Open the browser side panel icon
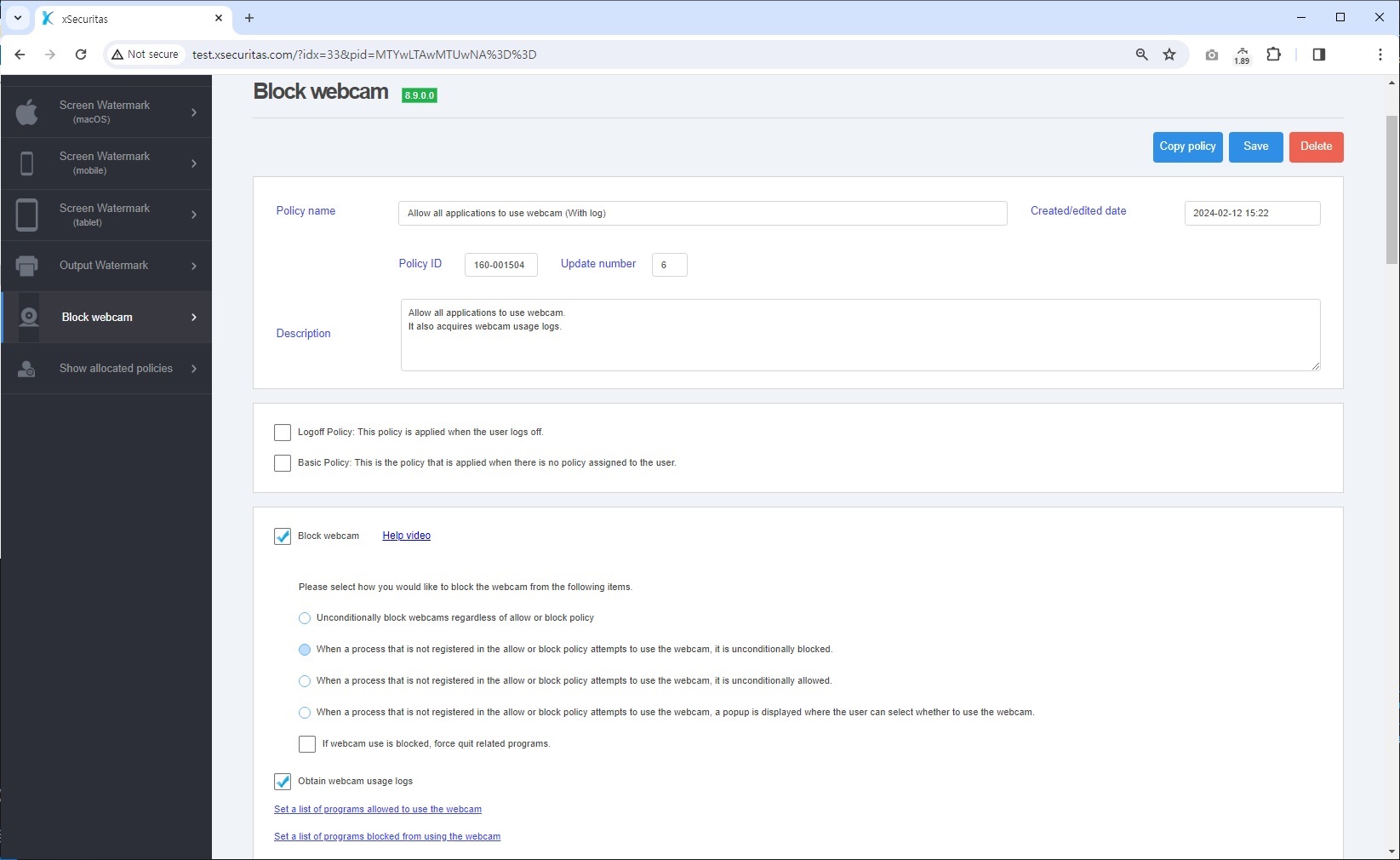1400x860 pixels. (1318, 54)
